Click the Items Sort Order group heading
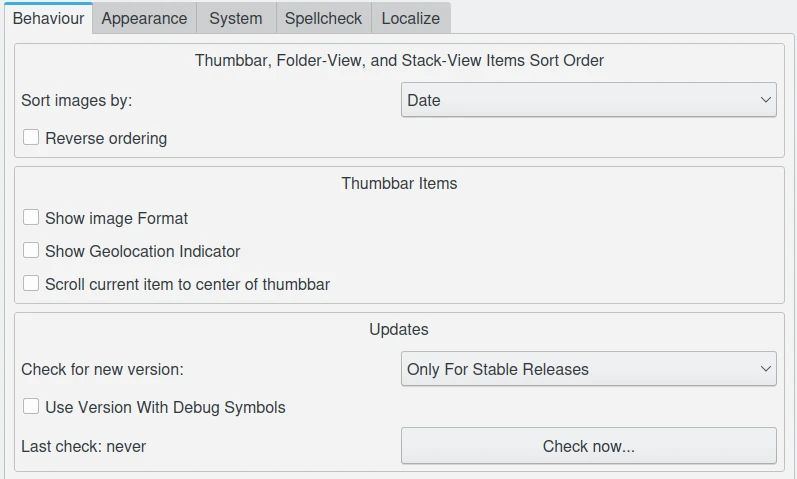 coord(399,60)
